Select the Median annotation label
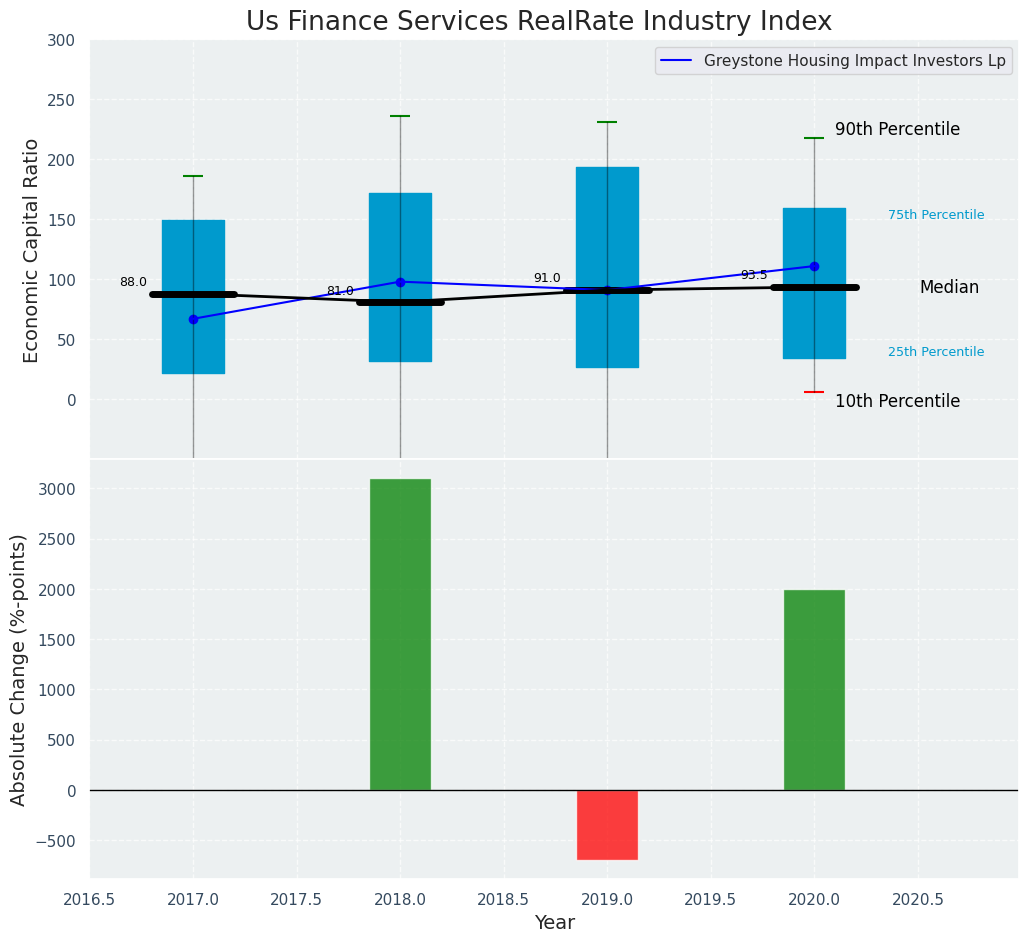Viewport: 1029px width, 942px height. pyautogui.click(x=949, y=288)
